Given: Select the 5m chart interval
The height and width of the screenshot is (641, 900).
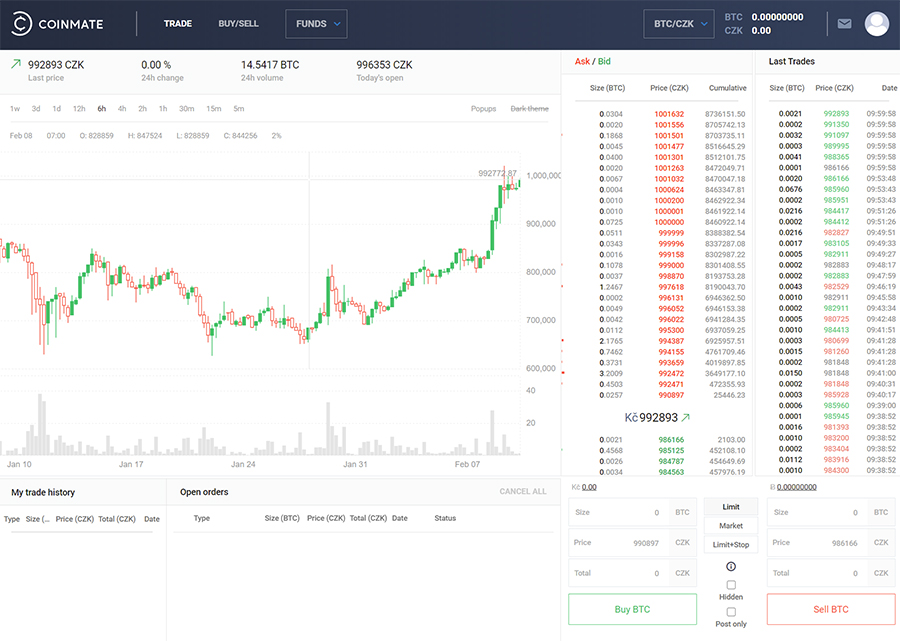Looking at the screenshot, I should click(x=239, y=108).
